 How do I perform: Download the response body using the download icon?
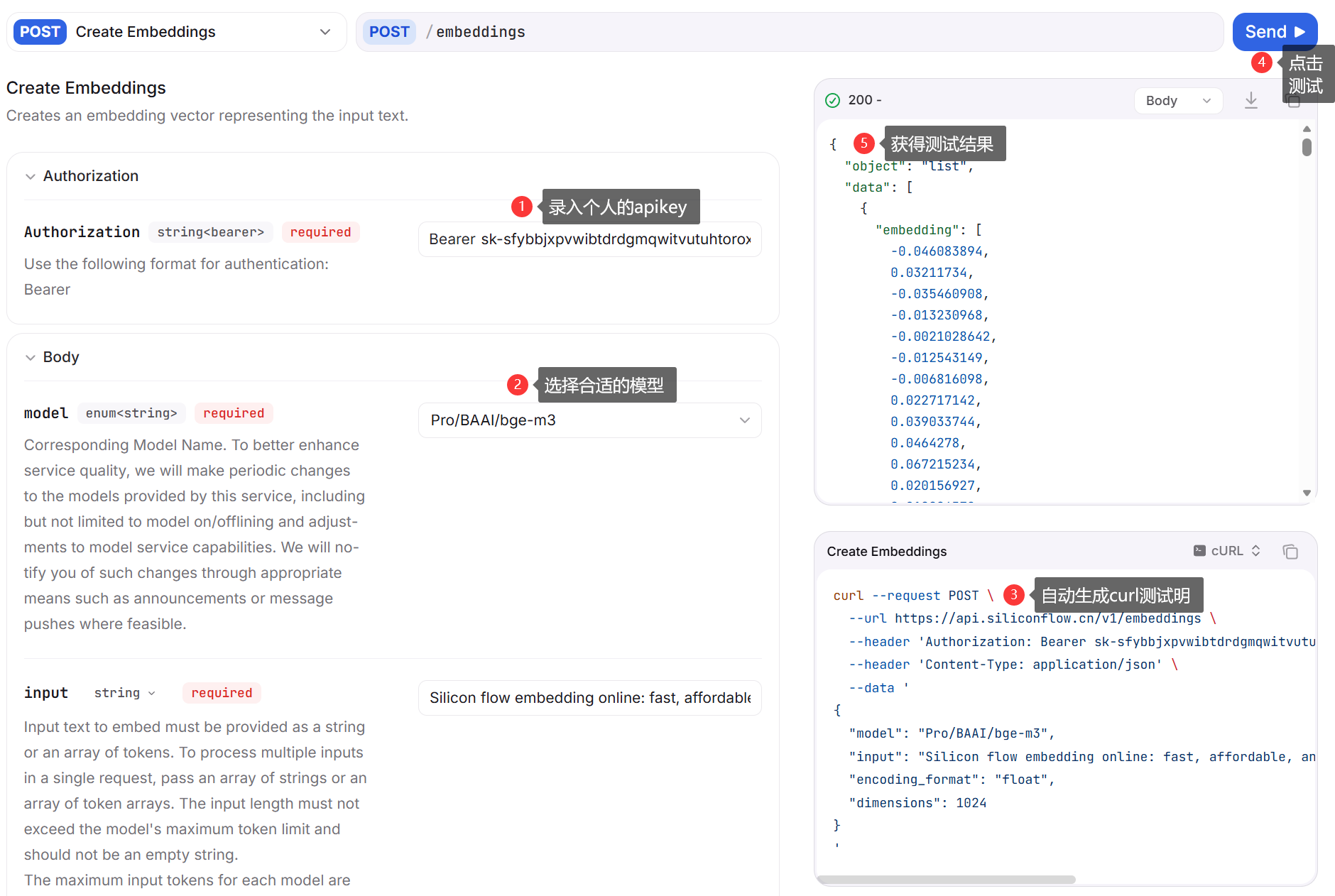1250,101
